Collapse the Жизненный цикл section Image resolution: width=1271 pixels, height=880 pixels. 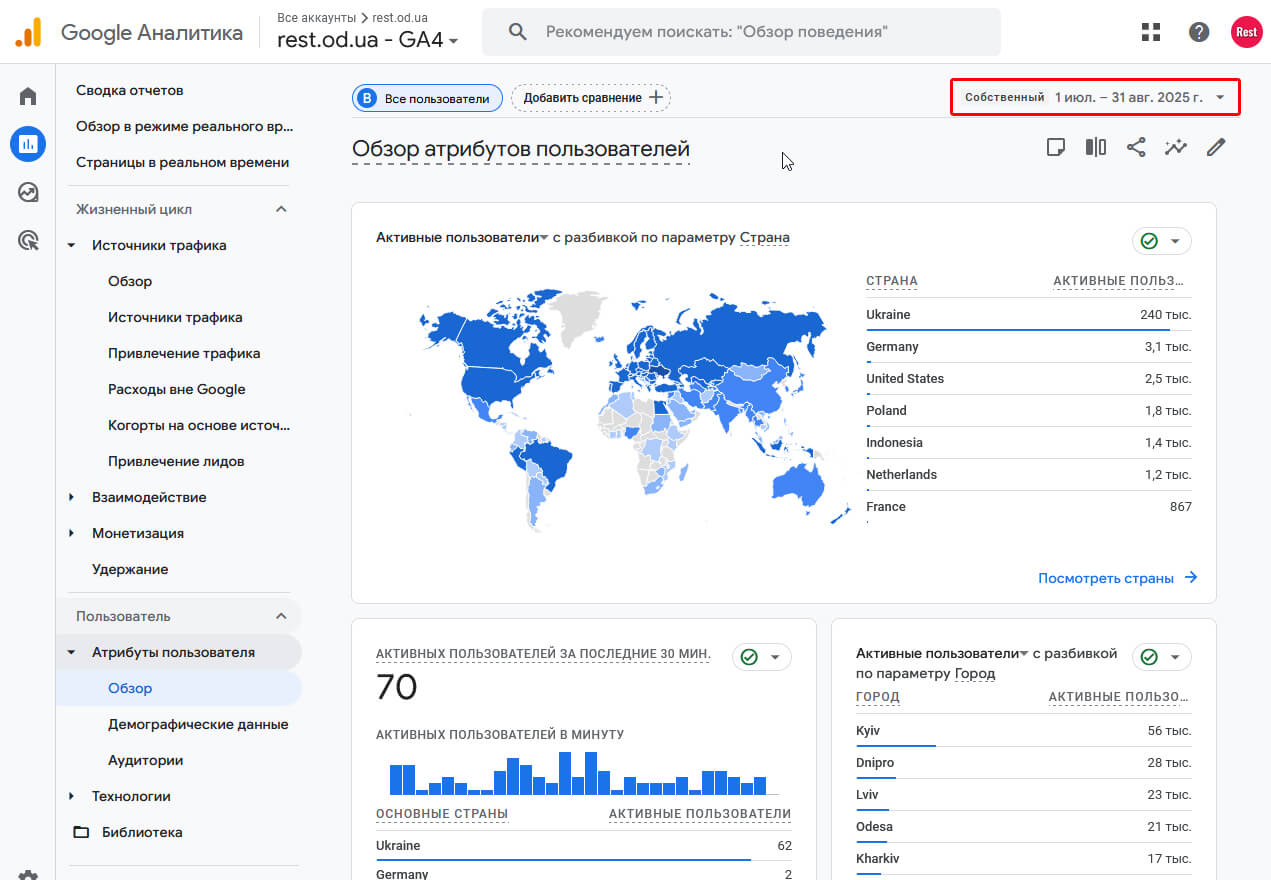tap(281, 209)
